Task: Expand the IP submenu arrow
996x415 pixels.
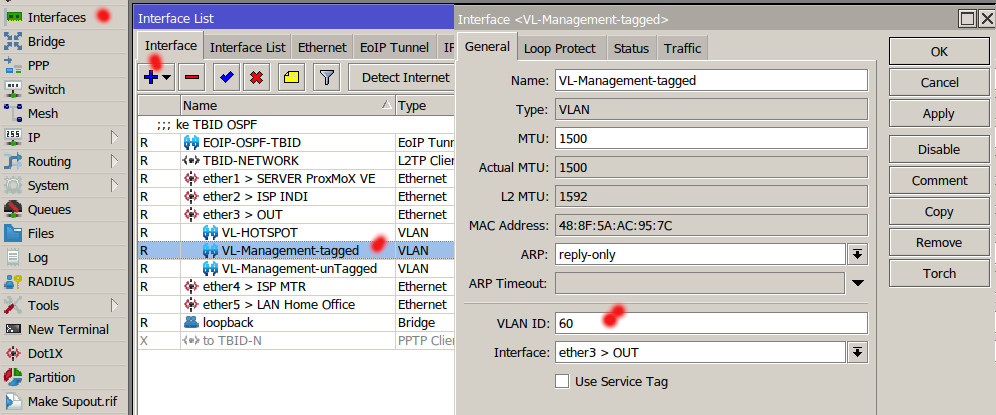Action: pos(115,137)
